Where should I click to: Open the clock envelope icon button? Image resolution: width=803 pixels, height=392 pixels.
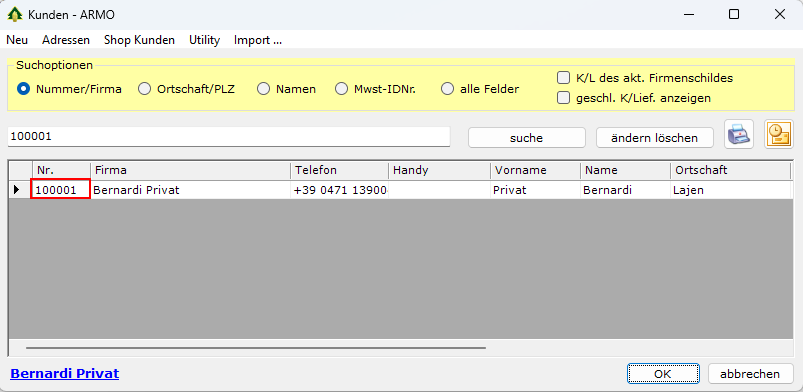coord(778,134)
